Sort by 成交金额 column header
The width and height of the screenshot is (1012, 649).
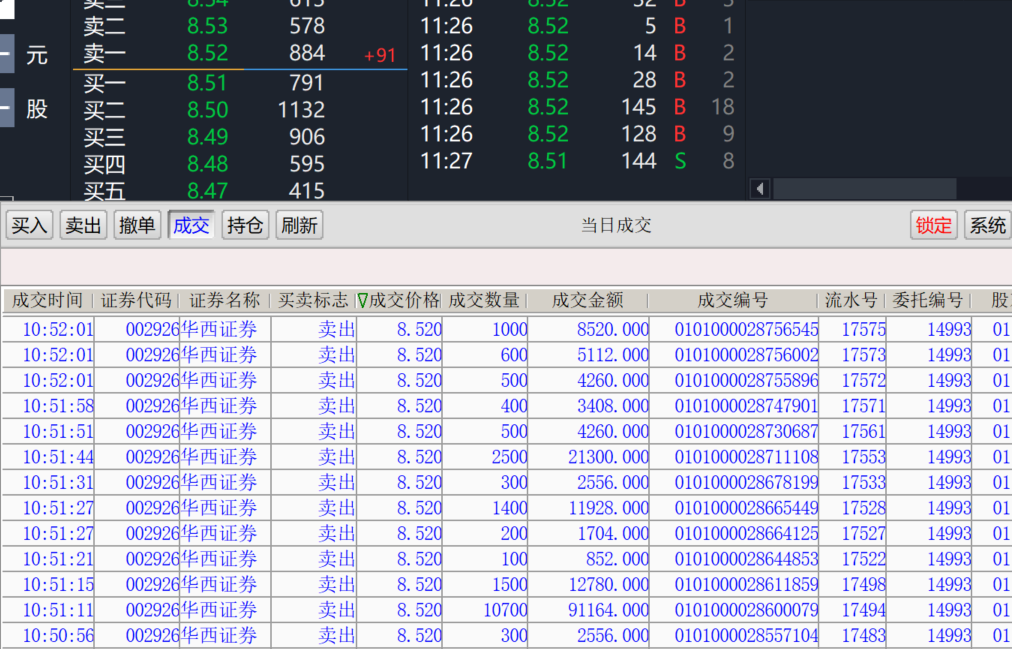pos(588,301)
